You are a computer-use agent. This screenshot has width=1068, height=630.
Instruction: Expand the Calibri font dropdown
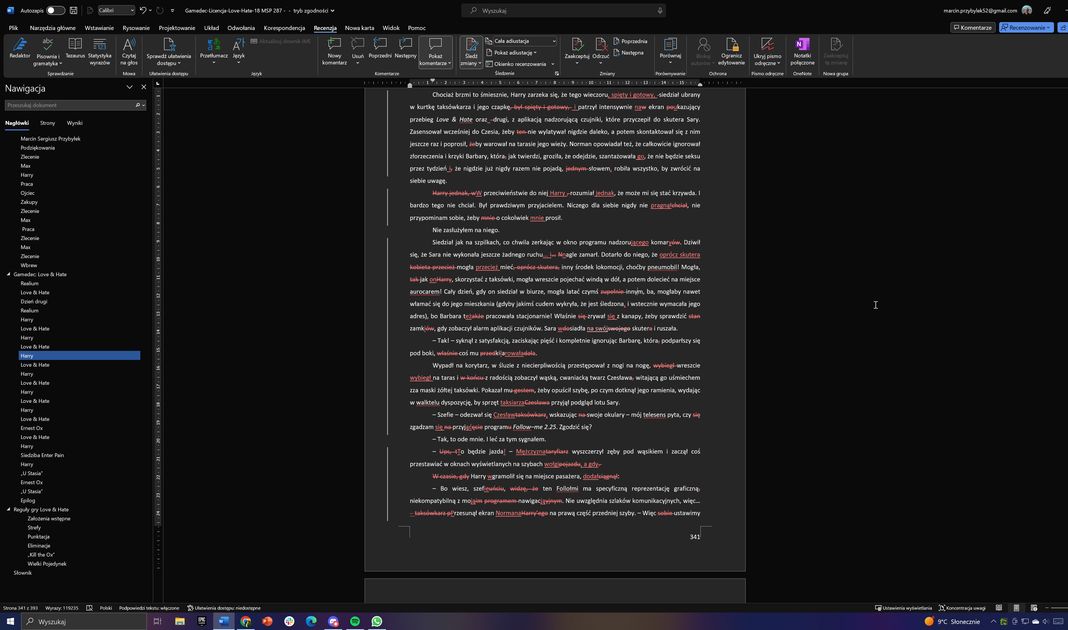point(132,10)
